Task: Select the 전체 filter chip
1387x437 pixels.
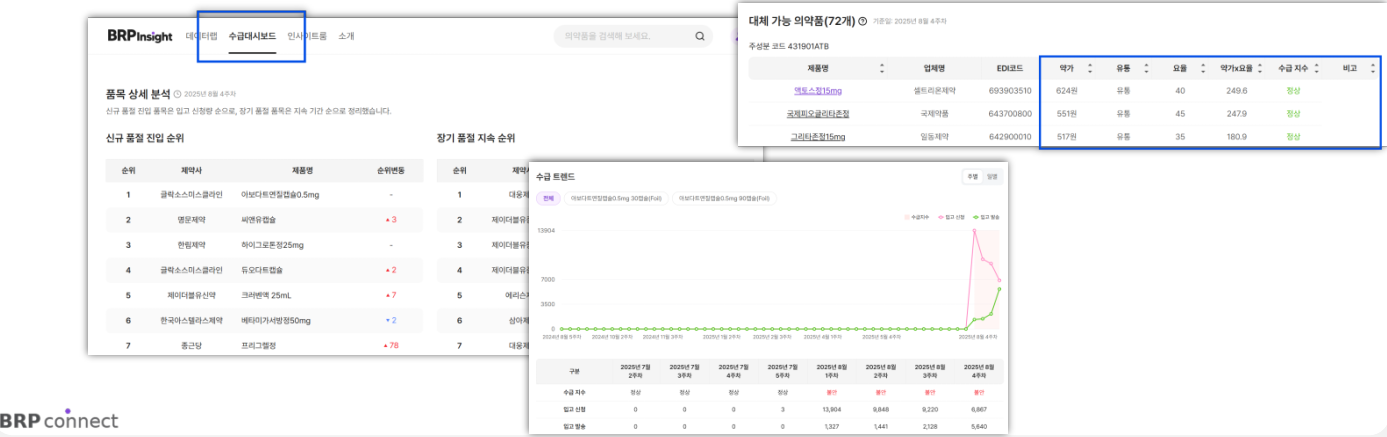Action: [x=548, y=198]
